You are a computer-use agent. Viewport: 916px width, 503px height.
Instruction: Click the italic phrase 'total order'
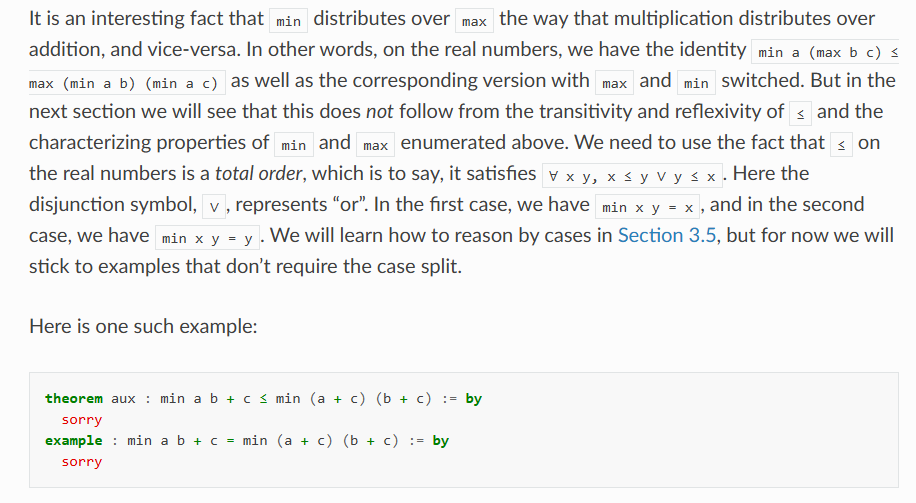258,173
